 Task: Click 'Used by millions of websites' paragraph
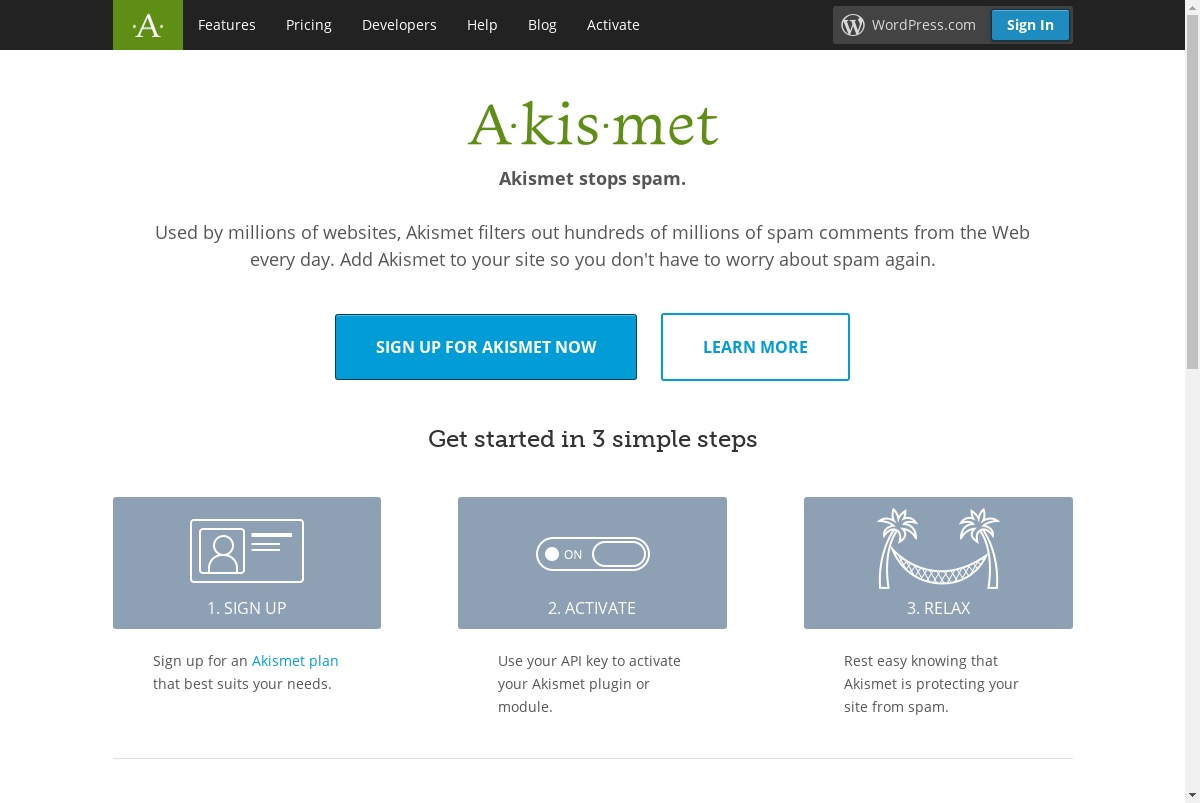tap(593, 246)
